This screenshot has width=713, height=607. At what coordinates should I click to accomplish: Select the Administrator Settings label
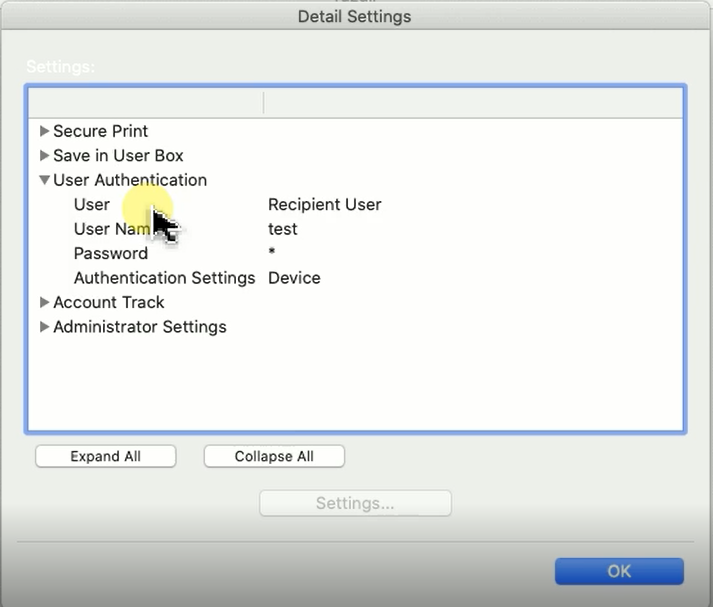[x=140, y=327]
